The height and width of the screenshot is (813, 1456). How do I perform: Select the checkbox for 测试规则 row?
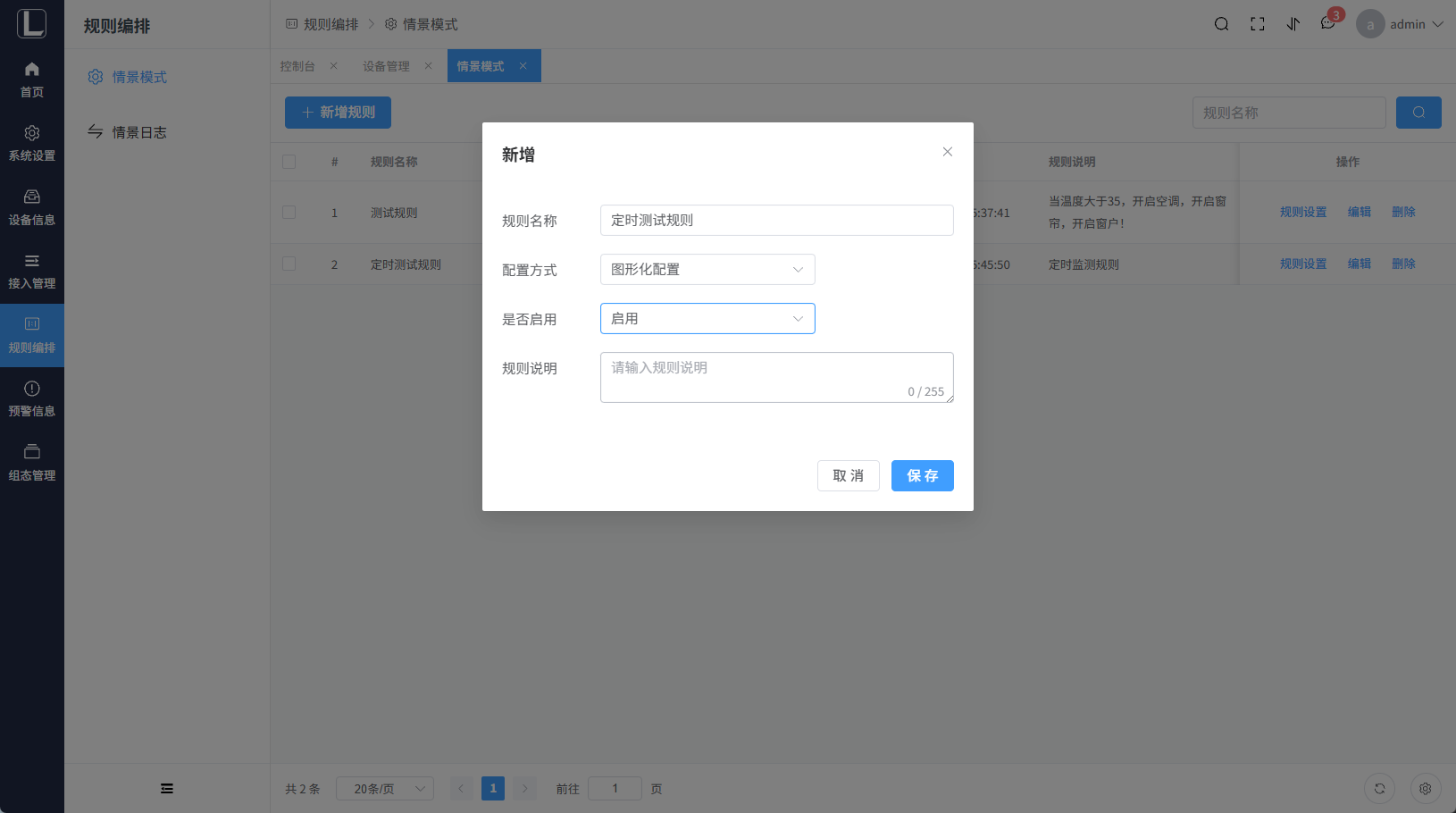tap(289, 213)
